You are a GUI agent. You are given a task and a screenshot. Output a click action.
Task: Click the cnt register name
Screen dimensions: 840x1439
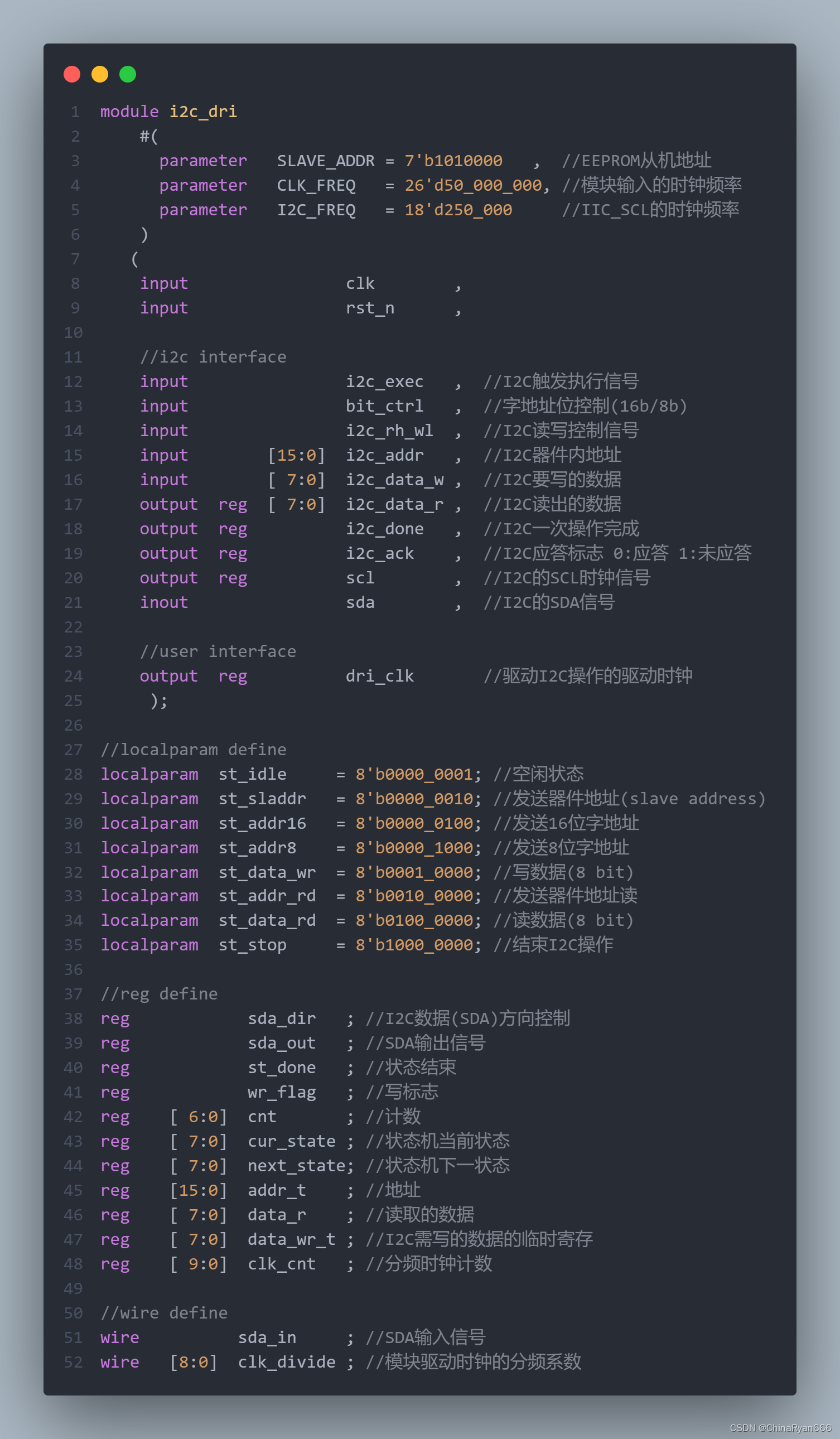coord(262,1118)
